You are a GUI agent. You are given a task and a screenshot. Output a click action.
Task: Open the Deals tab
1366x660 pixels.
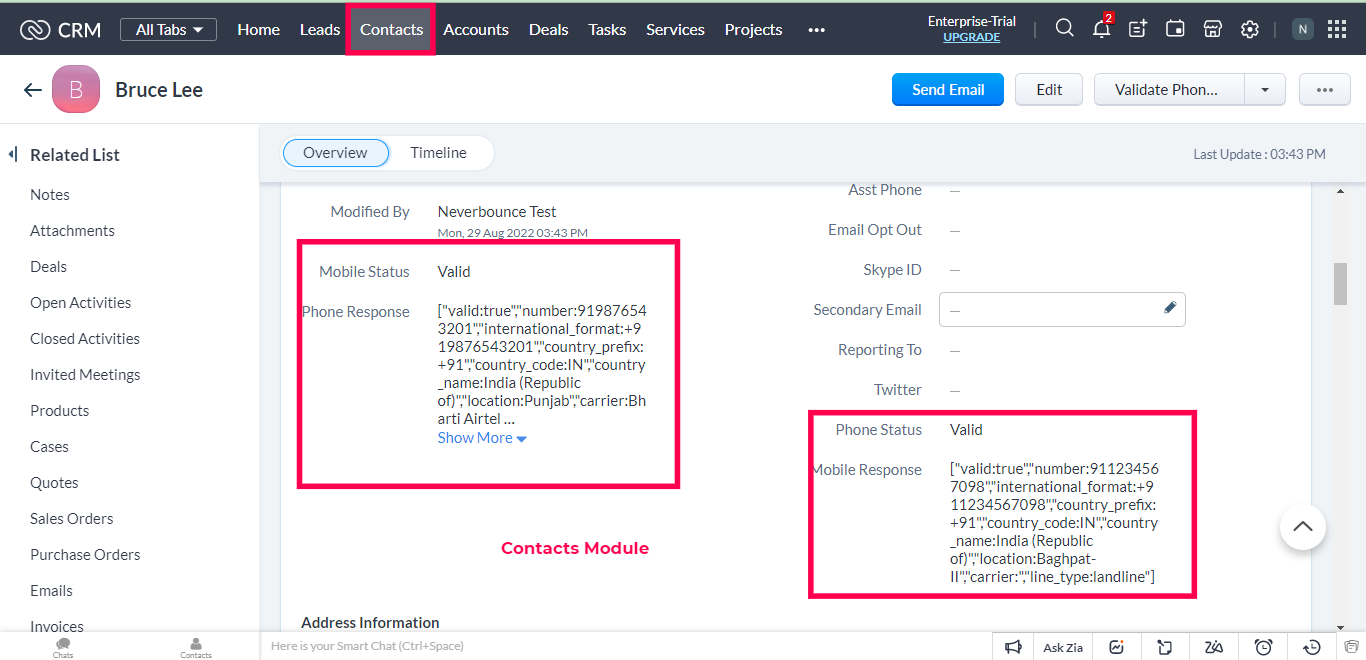pos(548,30)
